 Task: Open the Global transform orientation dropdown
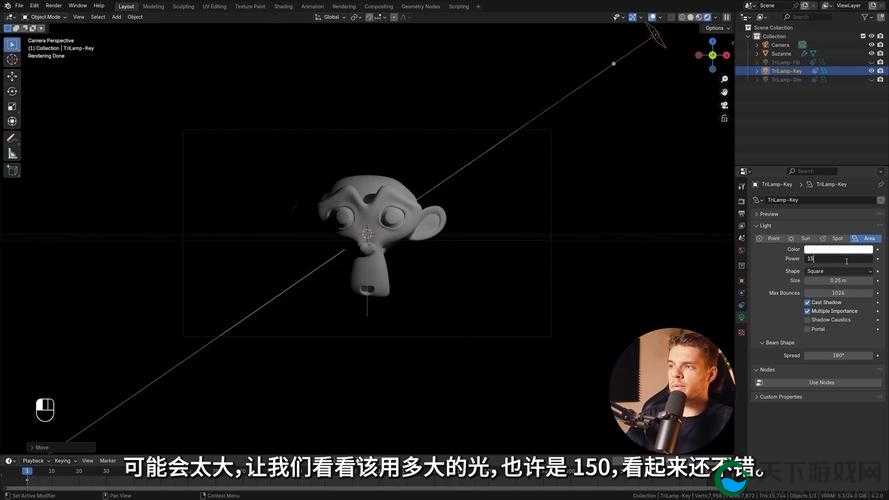(x=330, y=17)
